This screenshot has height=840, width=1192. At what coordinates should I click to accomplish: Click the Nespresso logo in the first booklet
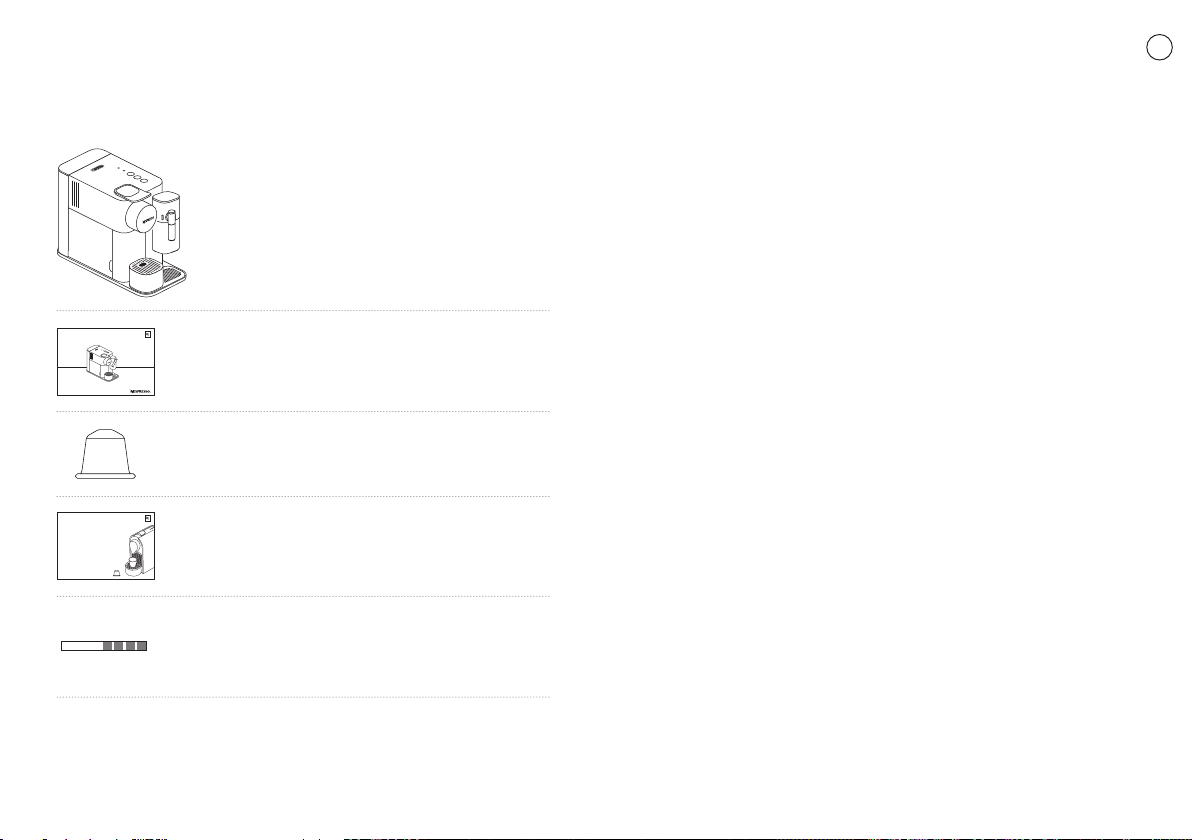click(141, 391)
